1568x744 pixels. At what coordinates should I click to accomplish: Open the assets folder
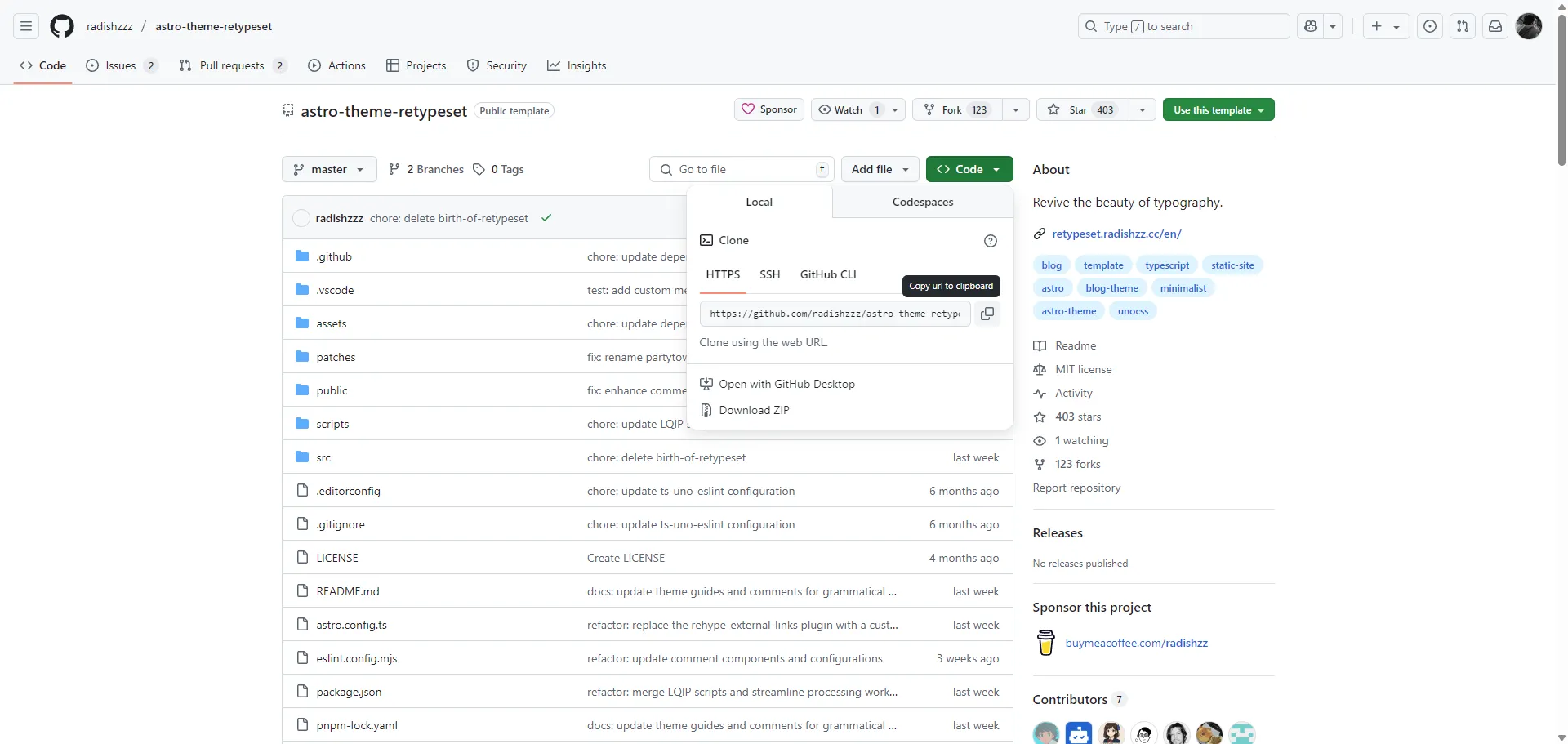point(332,323)
